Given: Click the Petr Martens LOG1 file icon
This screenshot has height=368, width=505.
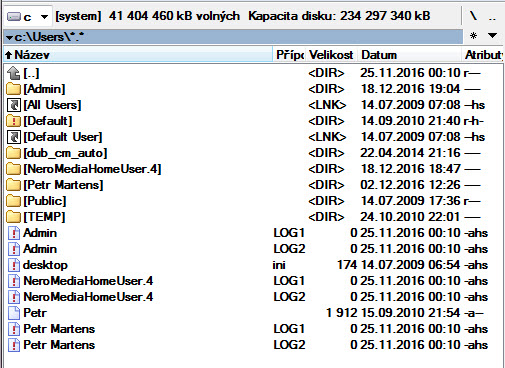Looking at the screenshot, I should tap(14, 329).
